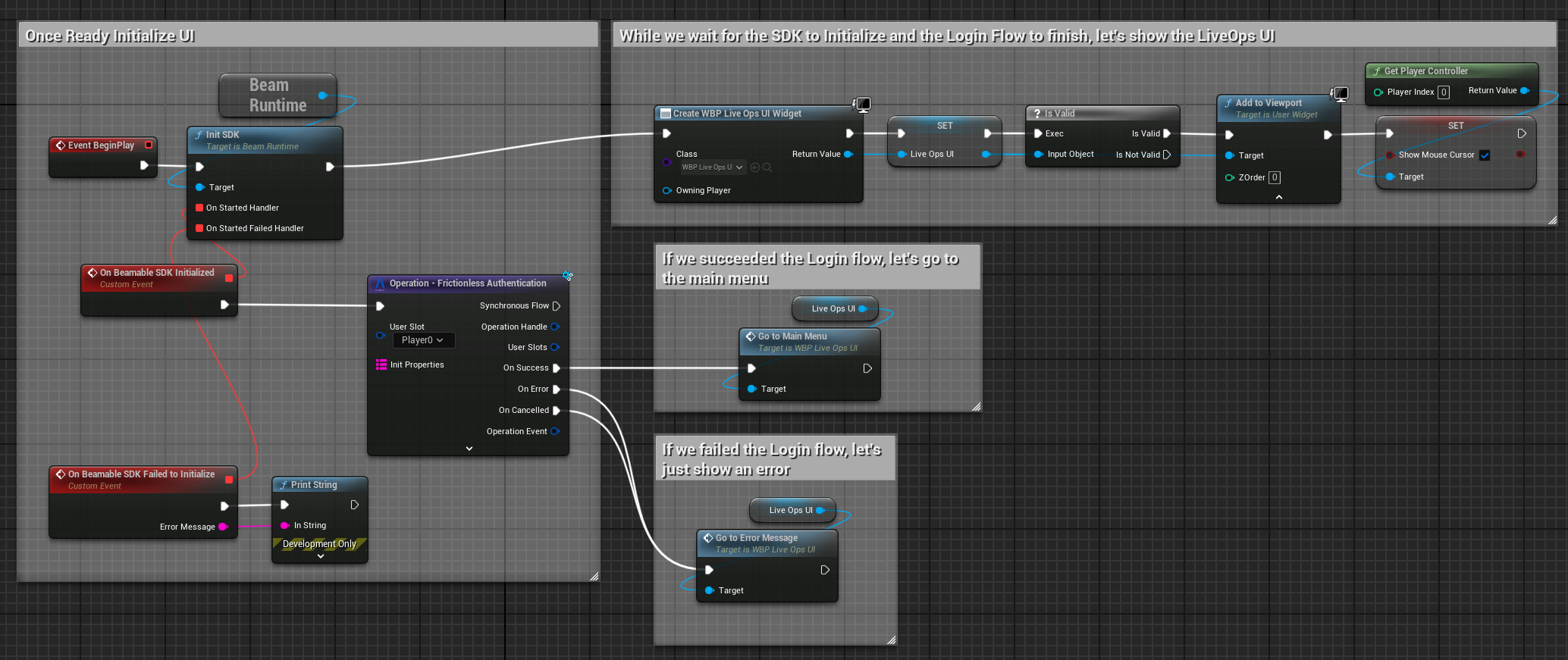Click the Init Properties struct pin icon
Image resolution: width=1568 pixels, height=660 pixels.
point(381,364)
